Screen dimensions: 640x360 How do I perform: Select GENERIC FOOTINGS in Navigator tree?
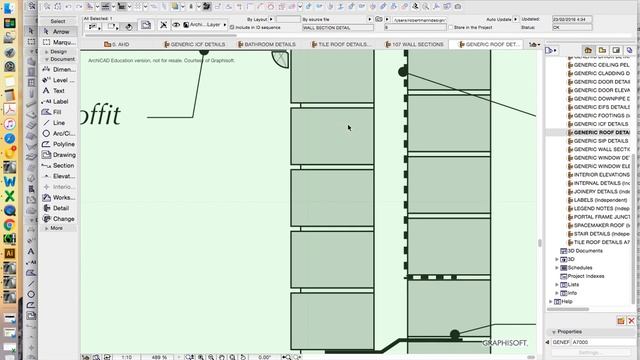point(599,116)
